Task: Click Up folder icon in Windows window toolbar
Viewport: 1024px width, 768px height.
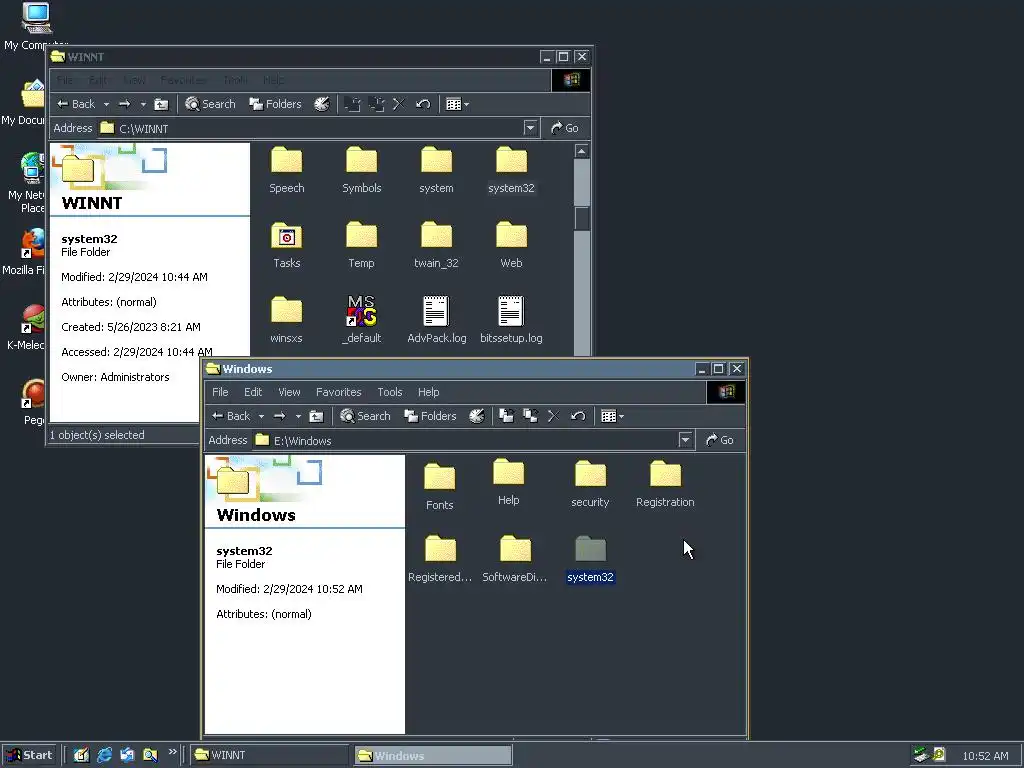Action: coord(316,416)
